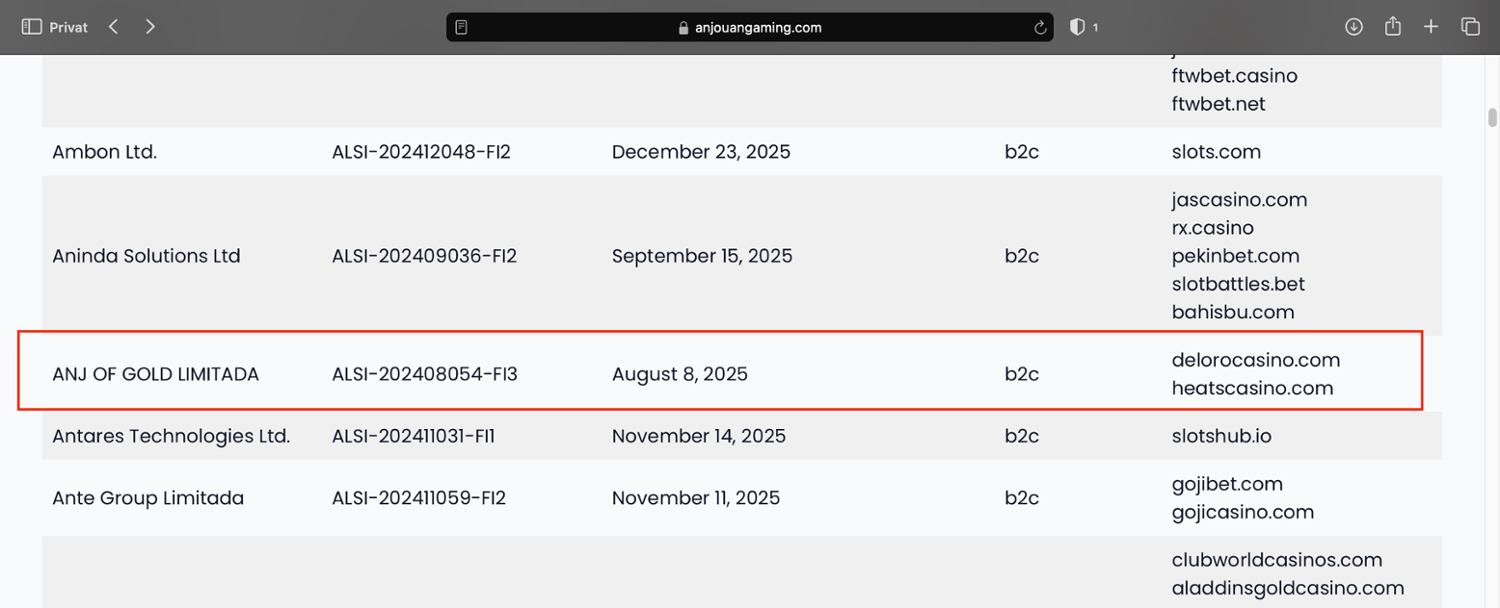Open the share menu
The image size is (1500, 608).
click(x=1392, y=27)
